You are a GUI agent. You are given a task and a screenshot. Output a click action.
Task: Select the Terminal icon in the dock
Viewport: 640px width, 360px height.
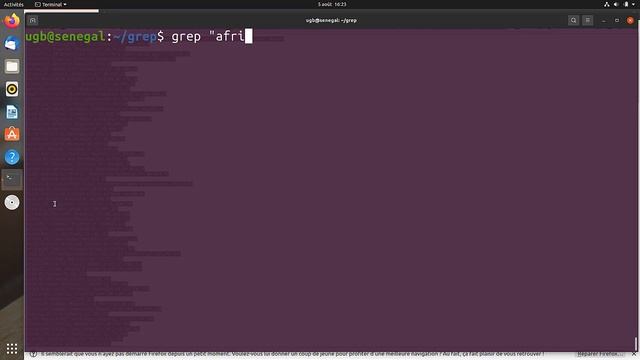12,180
